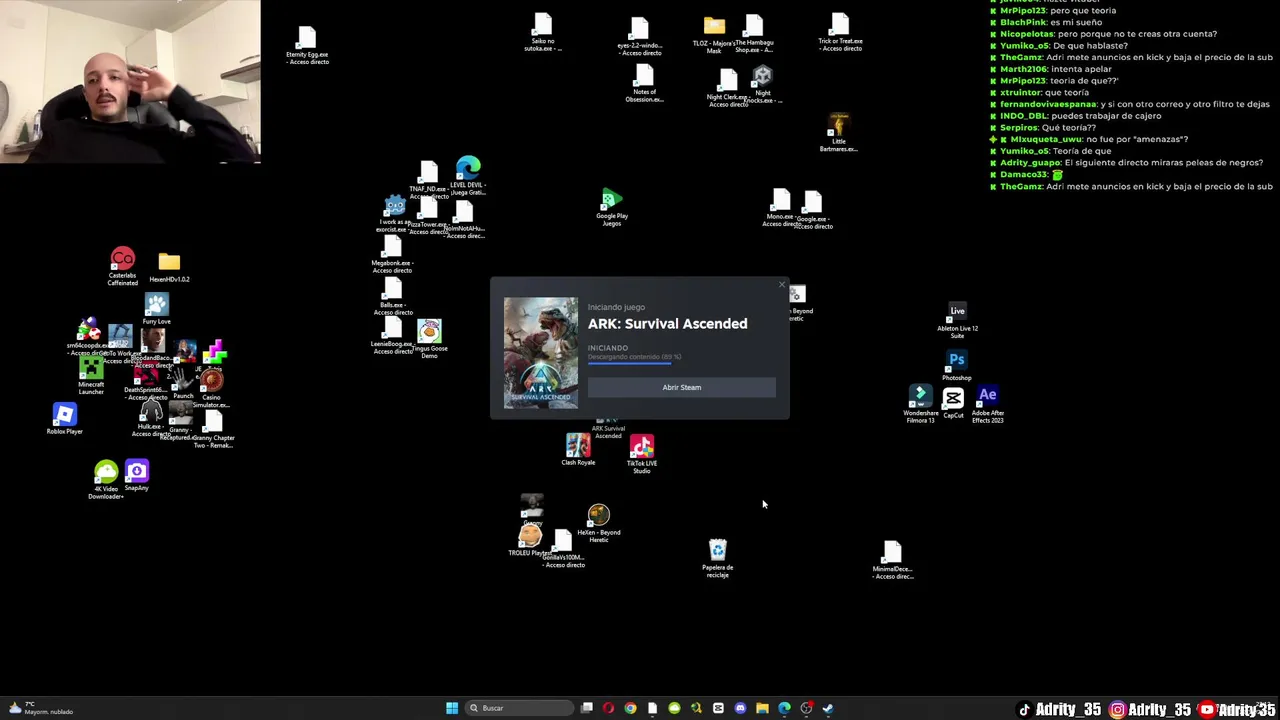Select the HeXen - Beyond Heretic shortcut below dialog
Screen dimensions: 1280x720
coord(599,524)
